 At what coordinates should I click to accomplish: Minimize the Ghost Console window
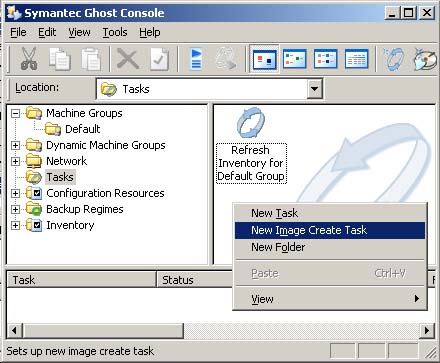(392, 13)
